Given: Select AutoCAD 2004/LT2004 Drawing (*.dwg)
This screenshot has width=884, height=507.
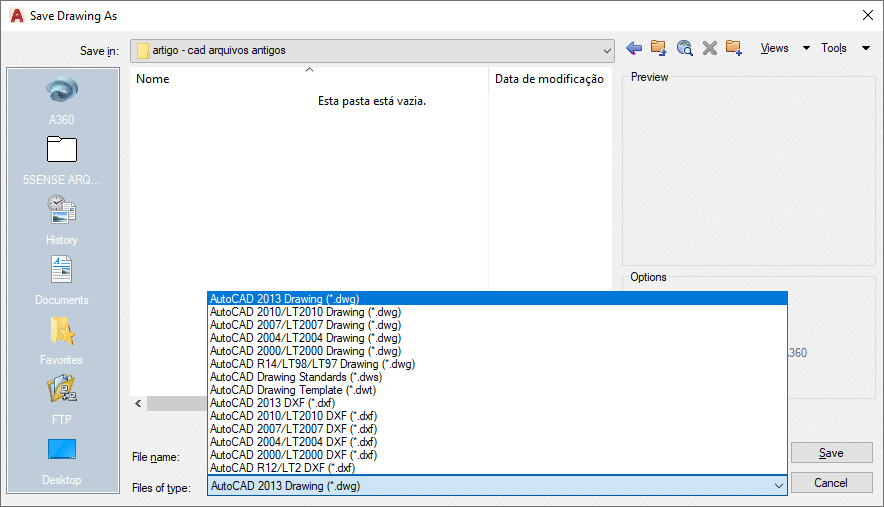Looking at the screenshot, I should tap(497, 338).
